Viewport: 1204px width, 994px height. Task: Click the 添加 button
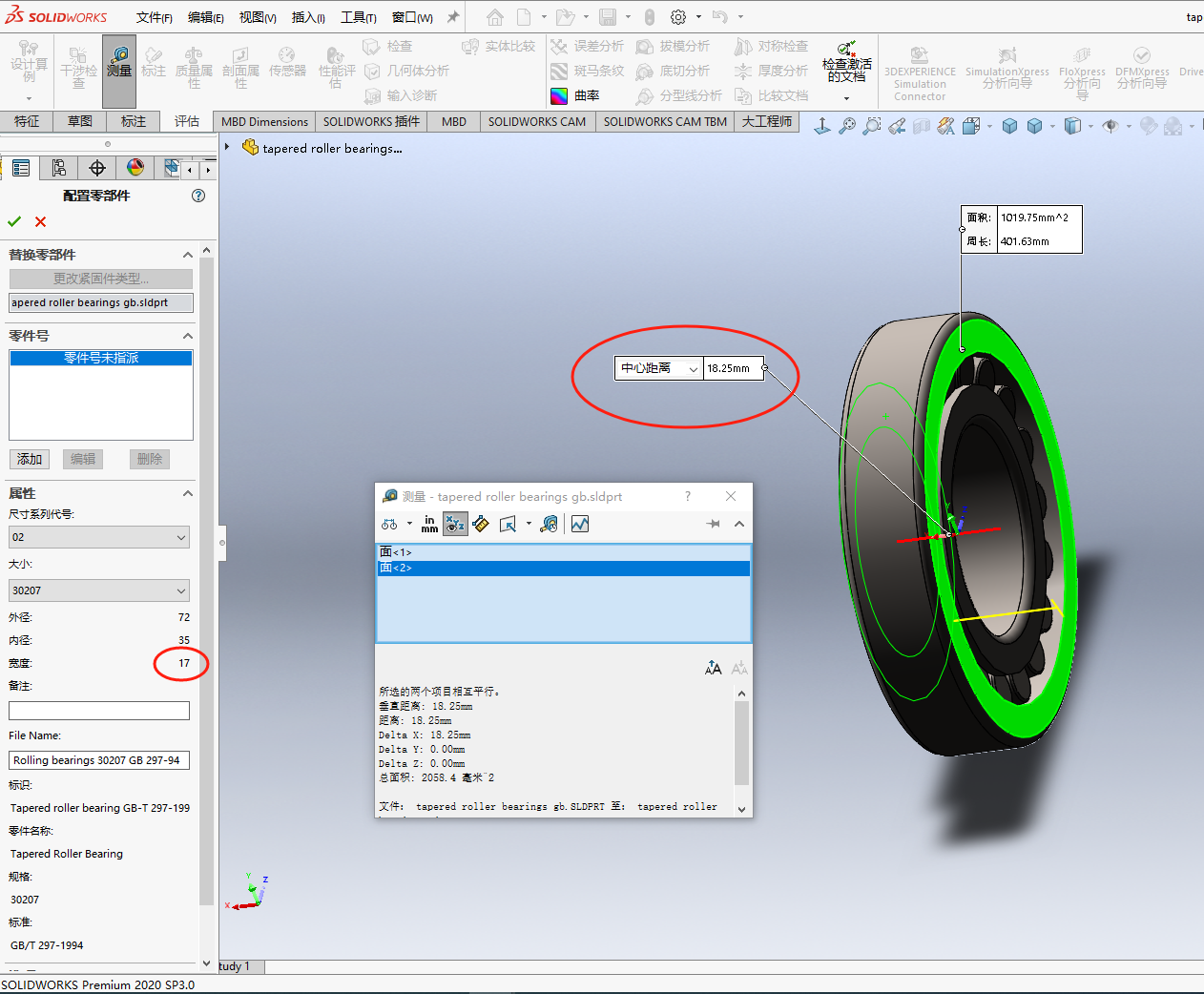point(30,459)
